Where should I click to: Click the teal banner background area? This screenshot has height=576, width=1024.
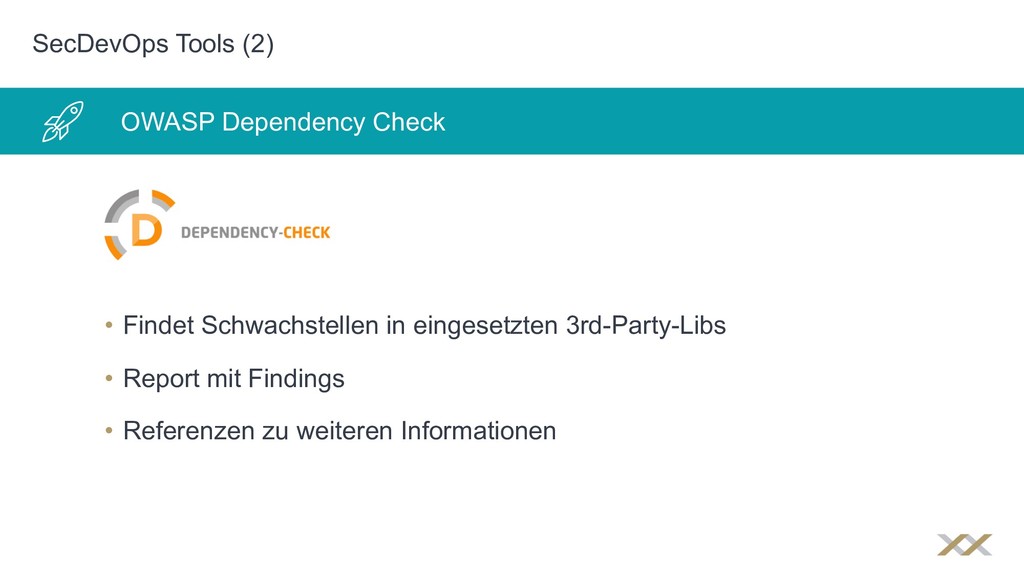(718, 121)
